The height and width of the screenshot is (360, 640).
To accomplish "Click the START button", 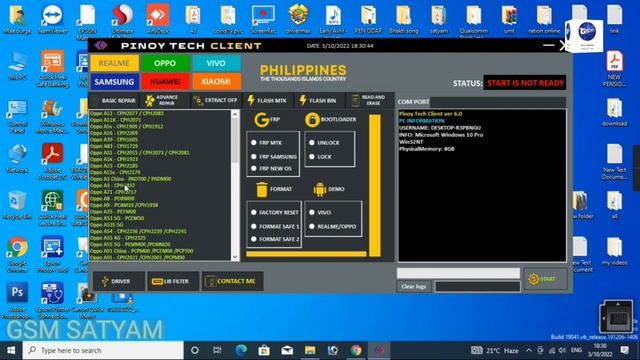I will 545,279.
